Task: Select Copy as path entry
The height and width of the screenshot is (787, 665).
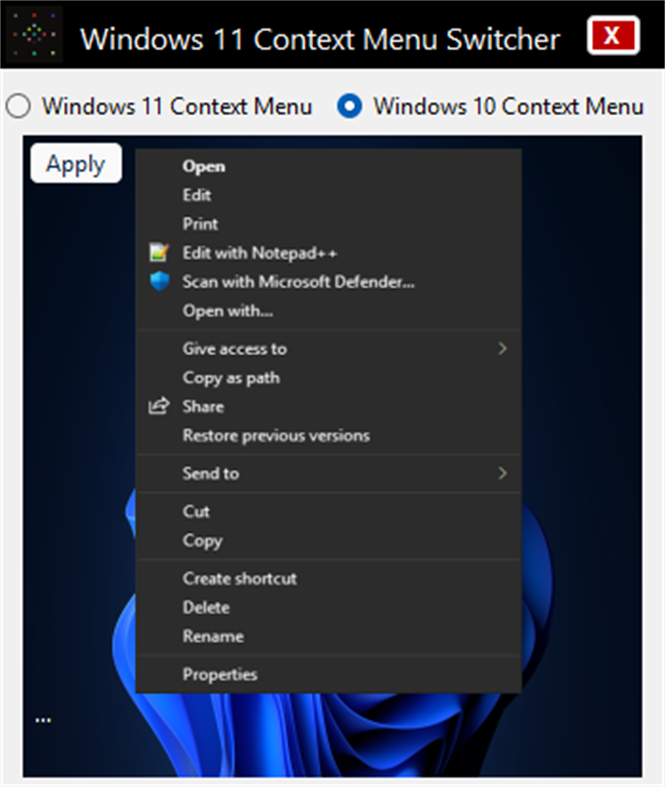Action: (329, 377)
